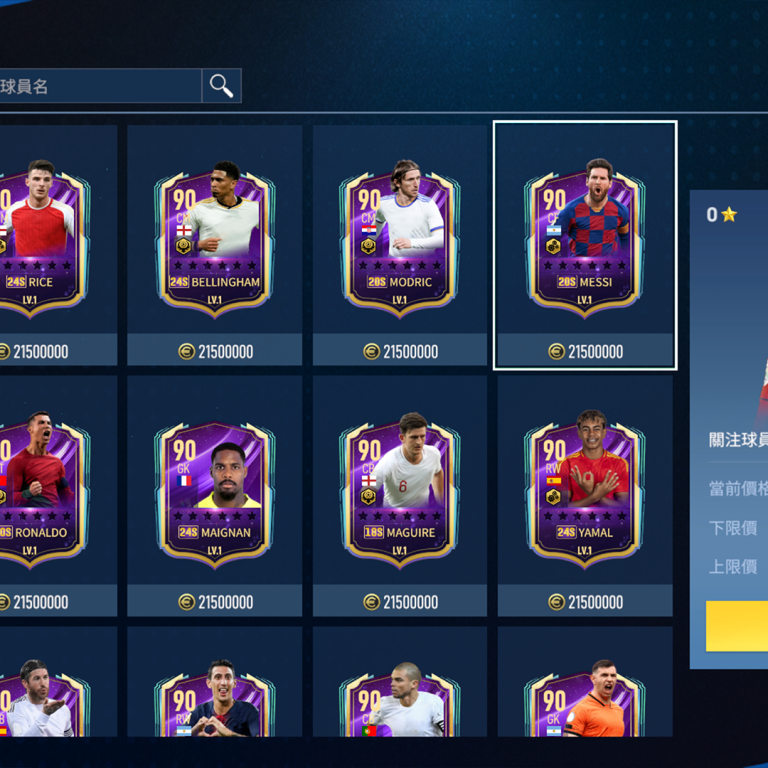Image resolution: width=768 pixels, height=768 pixels.
Task: Click the coin icon under Messi
Action: tap(556, 351)
